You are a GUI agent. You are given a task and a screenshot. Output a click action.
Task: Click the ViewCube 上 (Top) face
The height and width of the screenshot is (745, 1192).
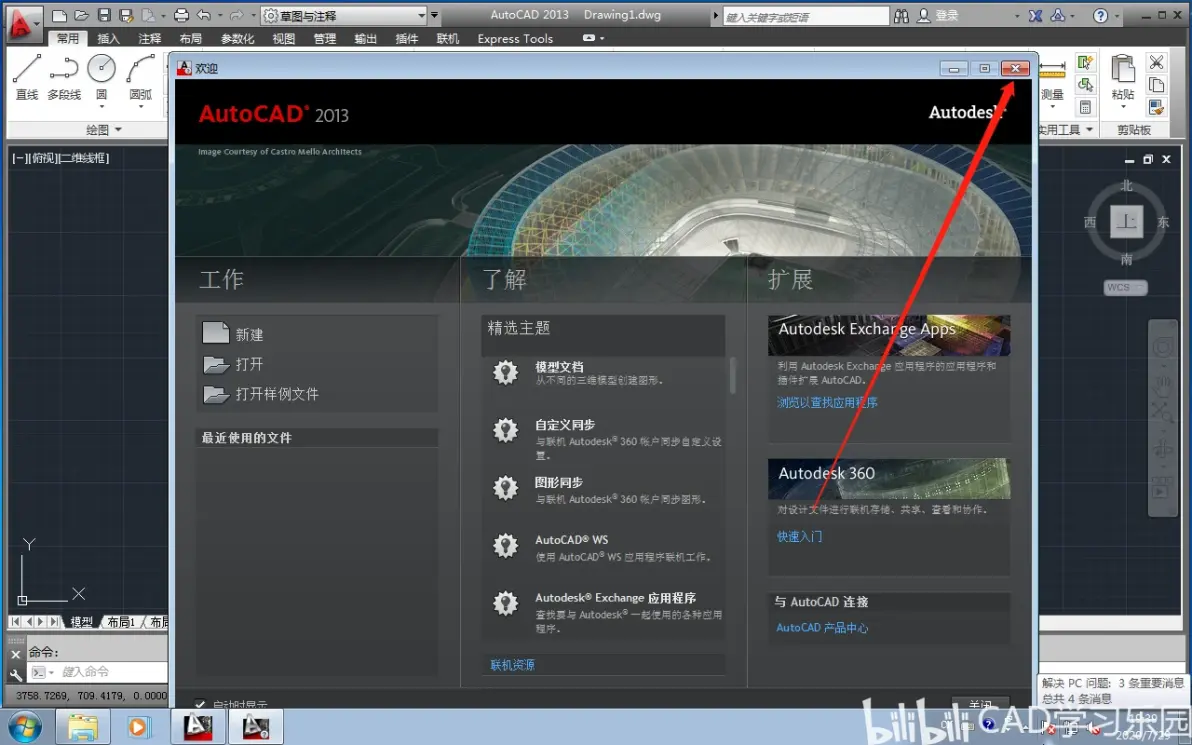click(x=1126, y=222)
